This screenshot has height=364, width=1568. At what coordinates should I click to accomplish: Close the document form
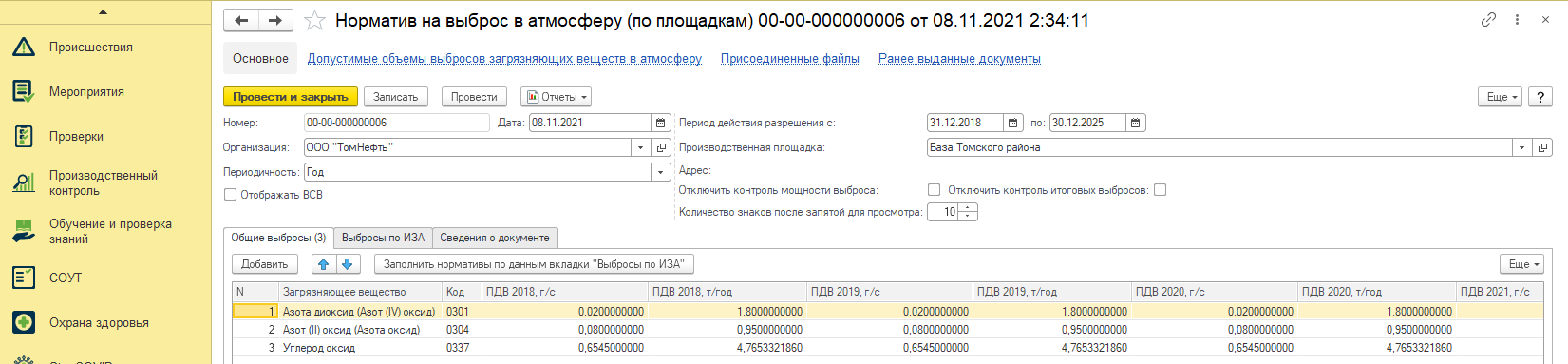[x=1545, y=19]
